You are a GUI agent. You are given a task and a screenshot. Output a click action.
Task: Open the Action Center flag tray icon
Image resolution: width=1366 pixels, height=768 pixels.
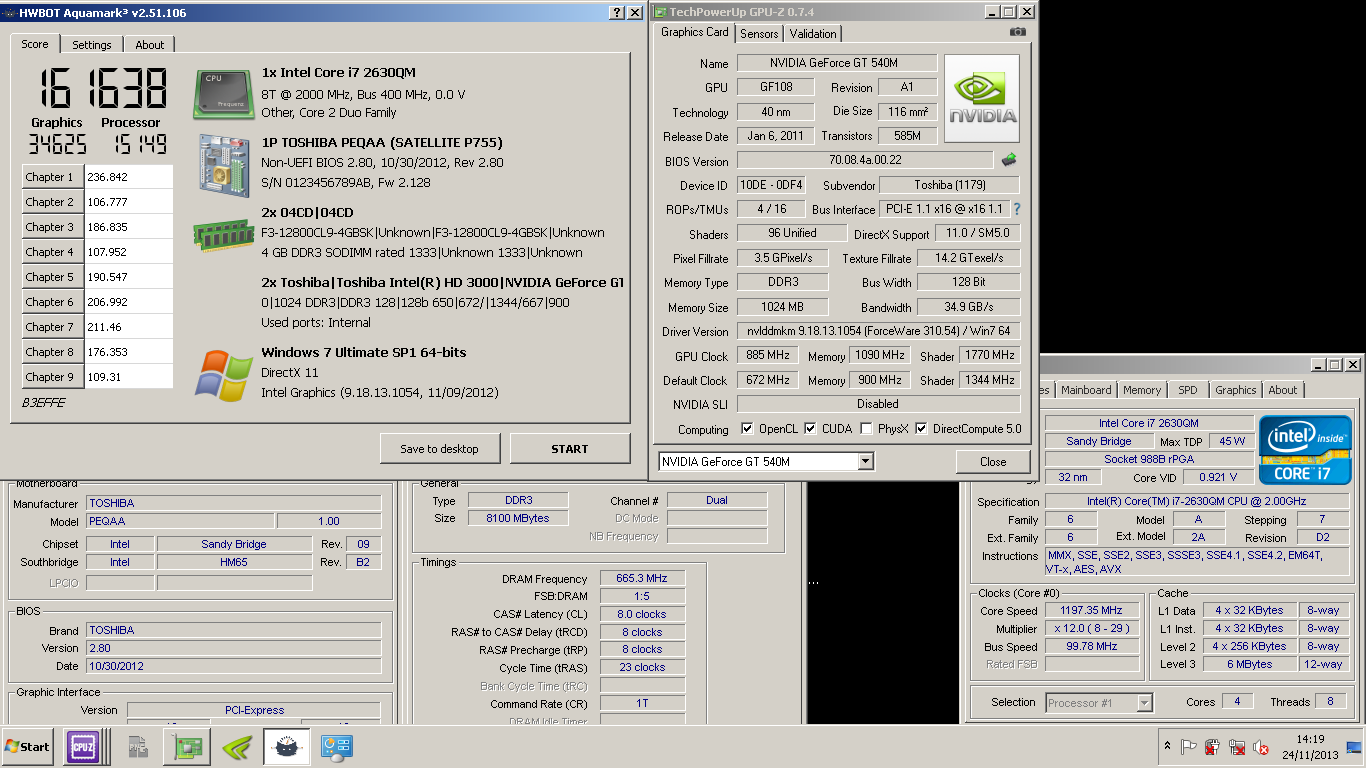(1188, 747)
